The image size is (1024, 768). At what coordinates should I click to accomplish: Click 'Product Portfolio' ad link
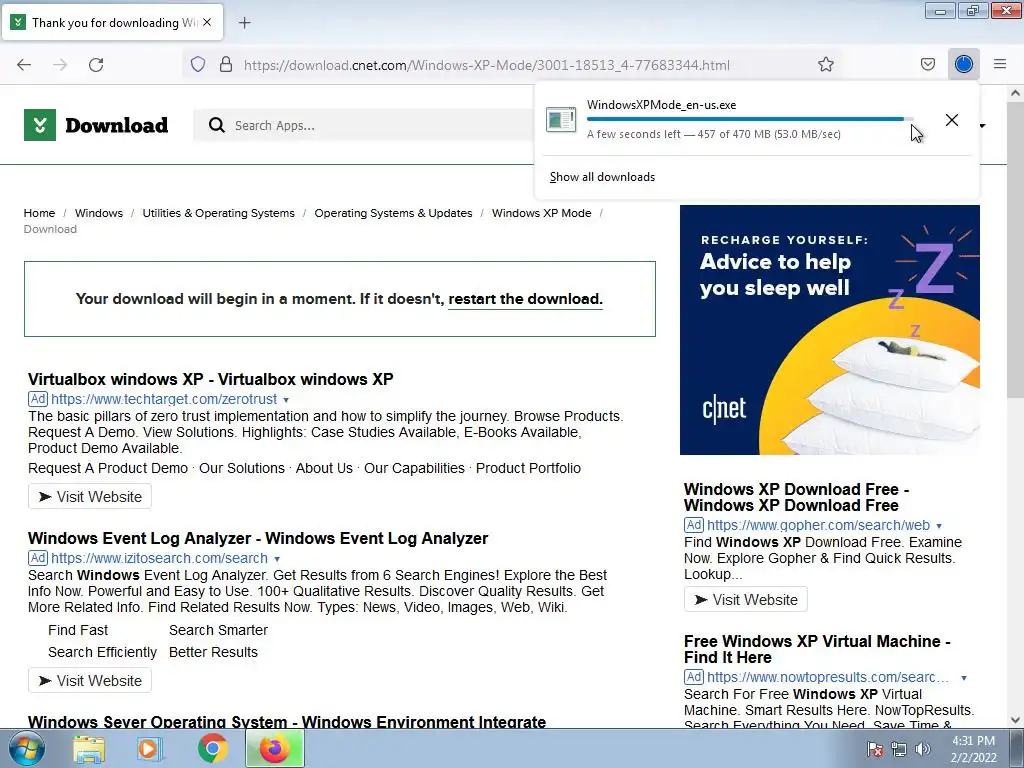(x=528, y=468)
